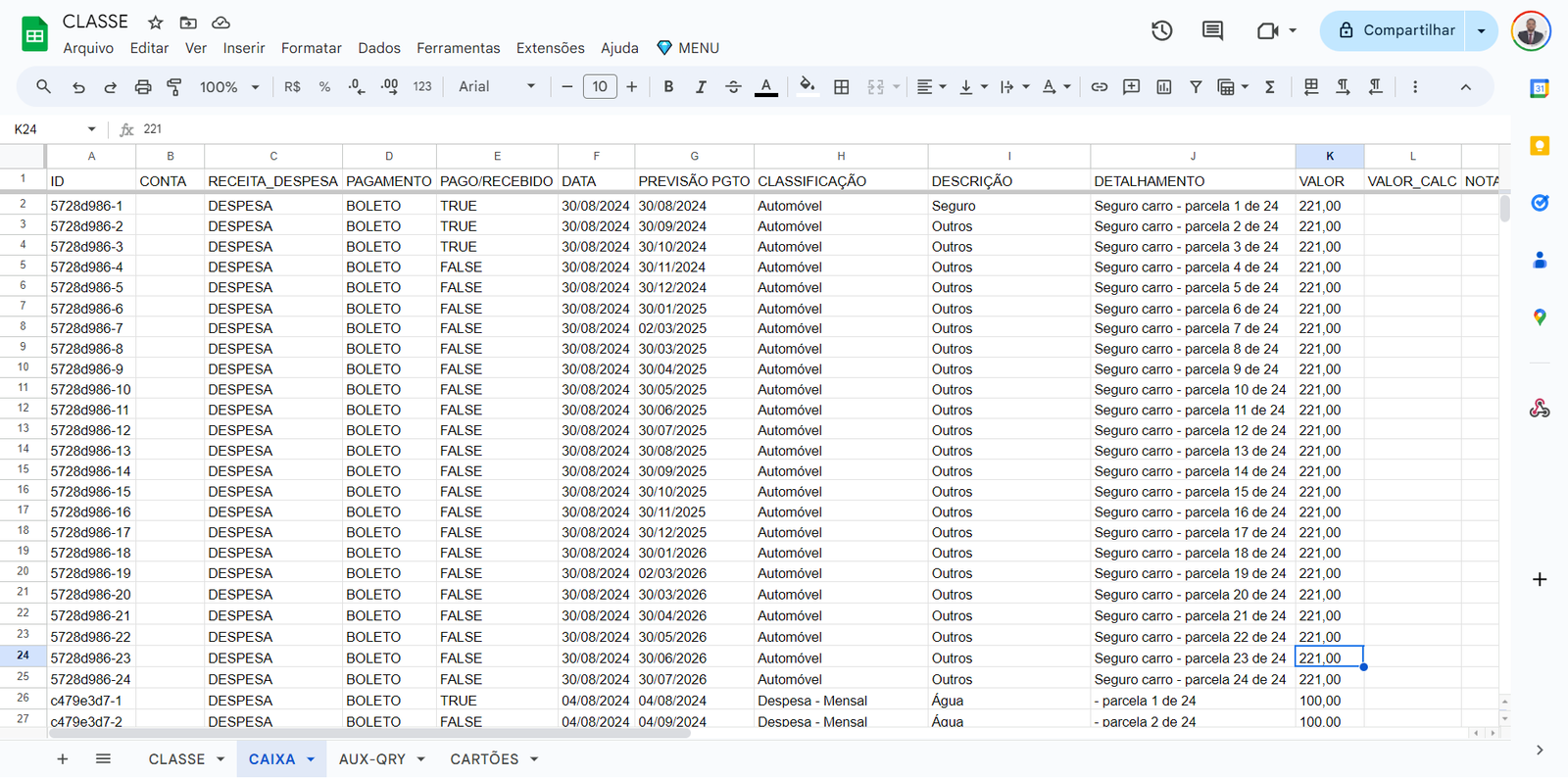Viewport: 1568px width, 778px height.
Task: Undo the last action
Action: pyautogui.click(x=78, y=87)
